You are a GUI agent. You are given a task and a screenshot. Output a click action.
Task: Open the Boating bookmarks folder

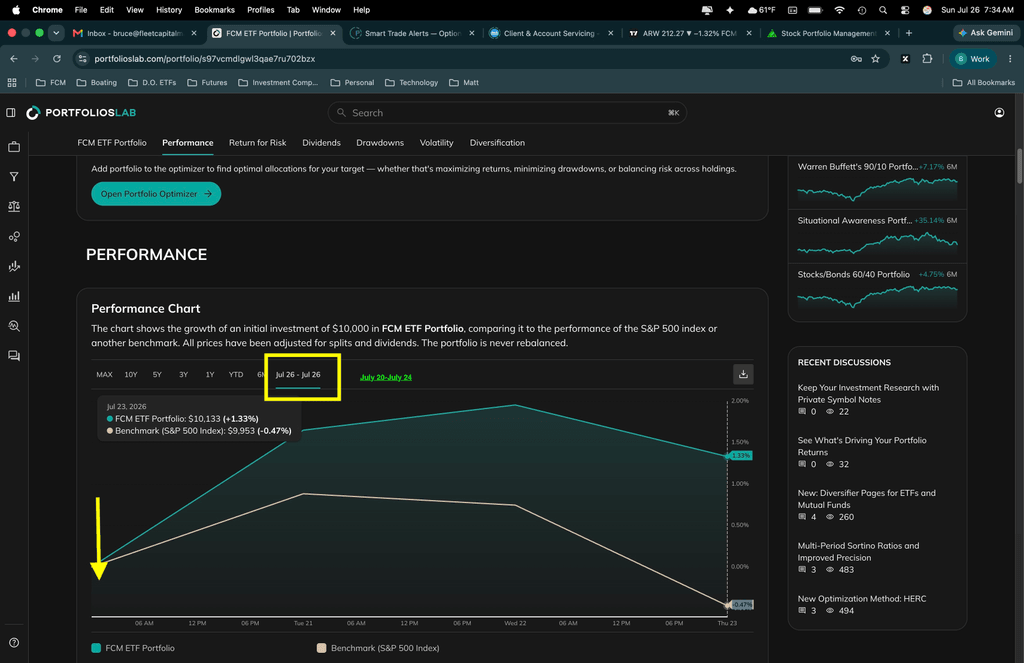point(97,83)
